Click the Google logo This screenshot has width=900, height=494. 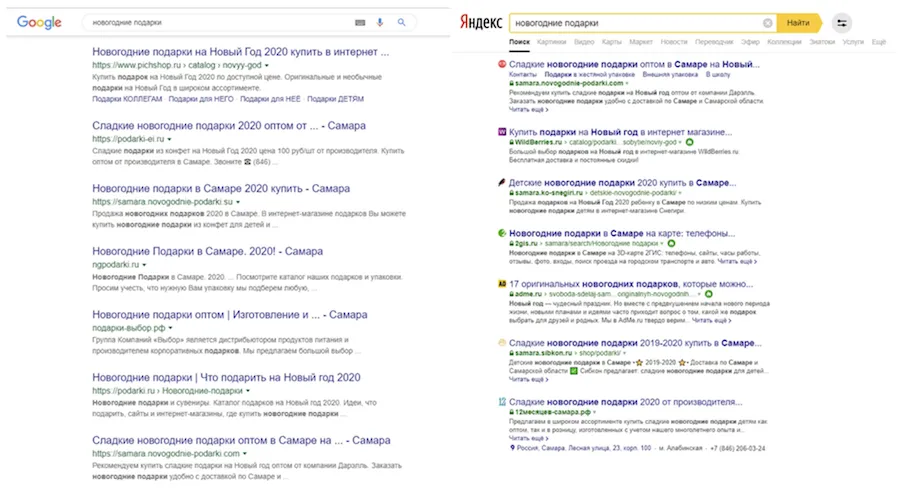(39, 22)
